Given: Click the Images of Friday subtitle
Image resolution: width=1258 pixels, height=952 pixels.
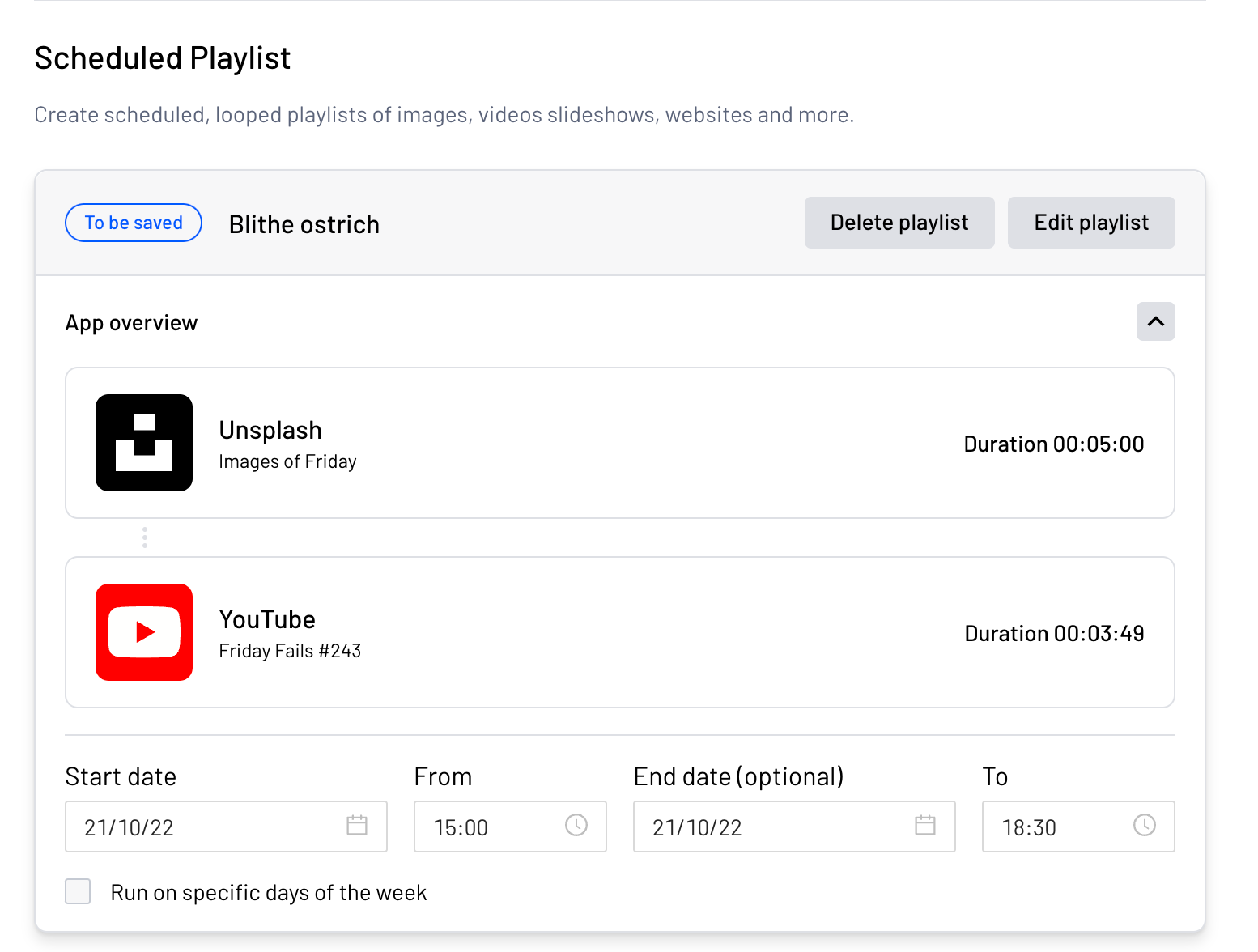Looking at the screenshot, I should 287,461.
